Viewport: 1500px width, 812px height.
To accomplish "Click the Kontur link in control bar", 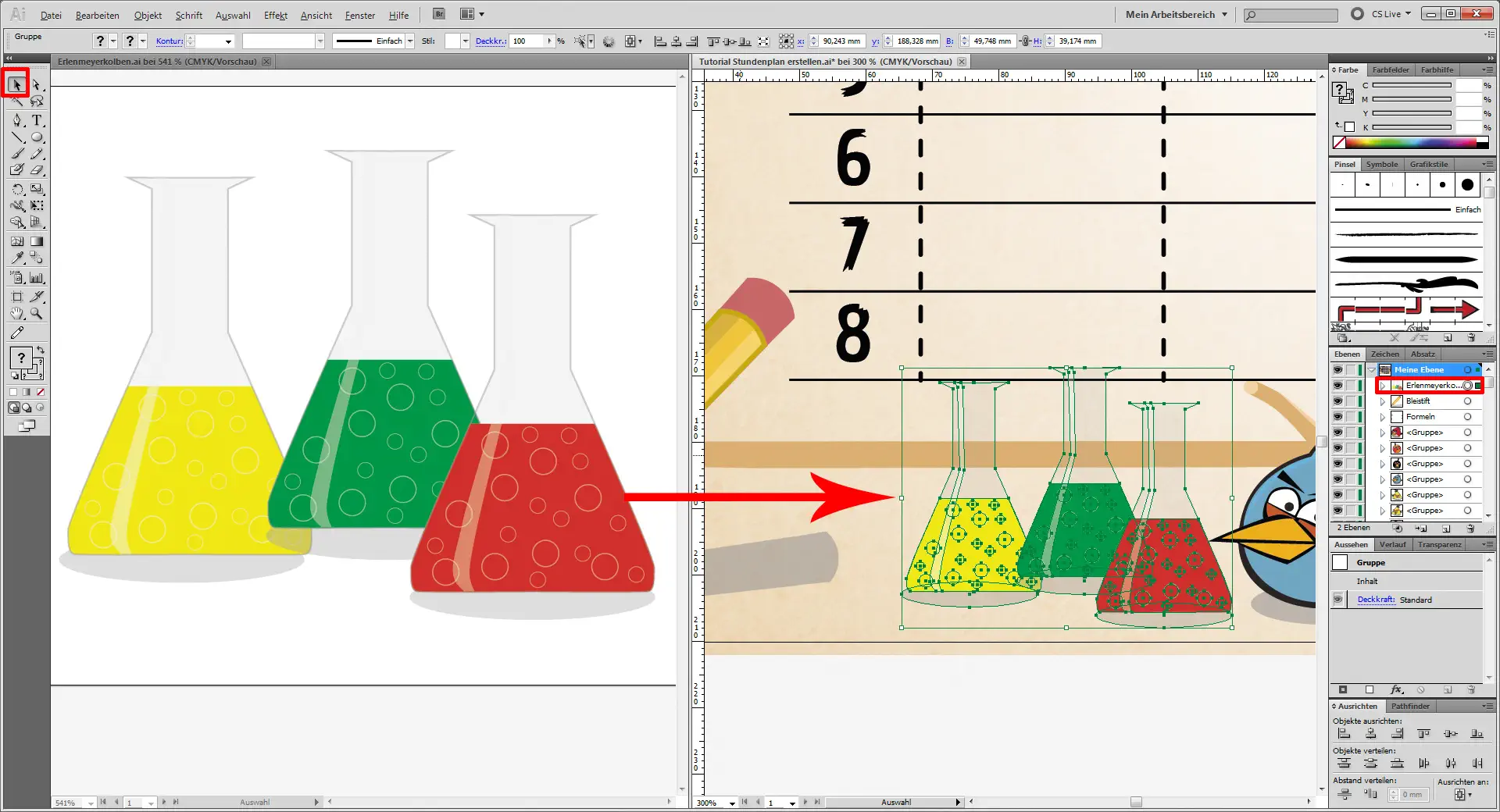I will pyautogui.click(x=169, y=41).
